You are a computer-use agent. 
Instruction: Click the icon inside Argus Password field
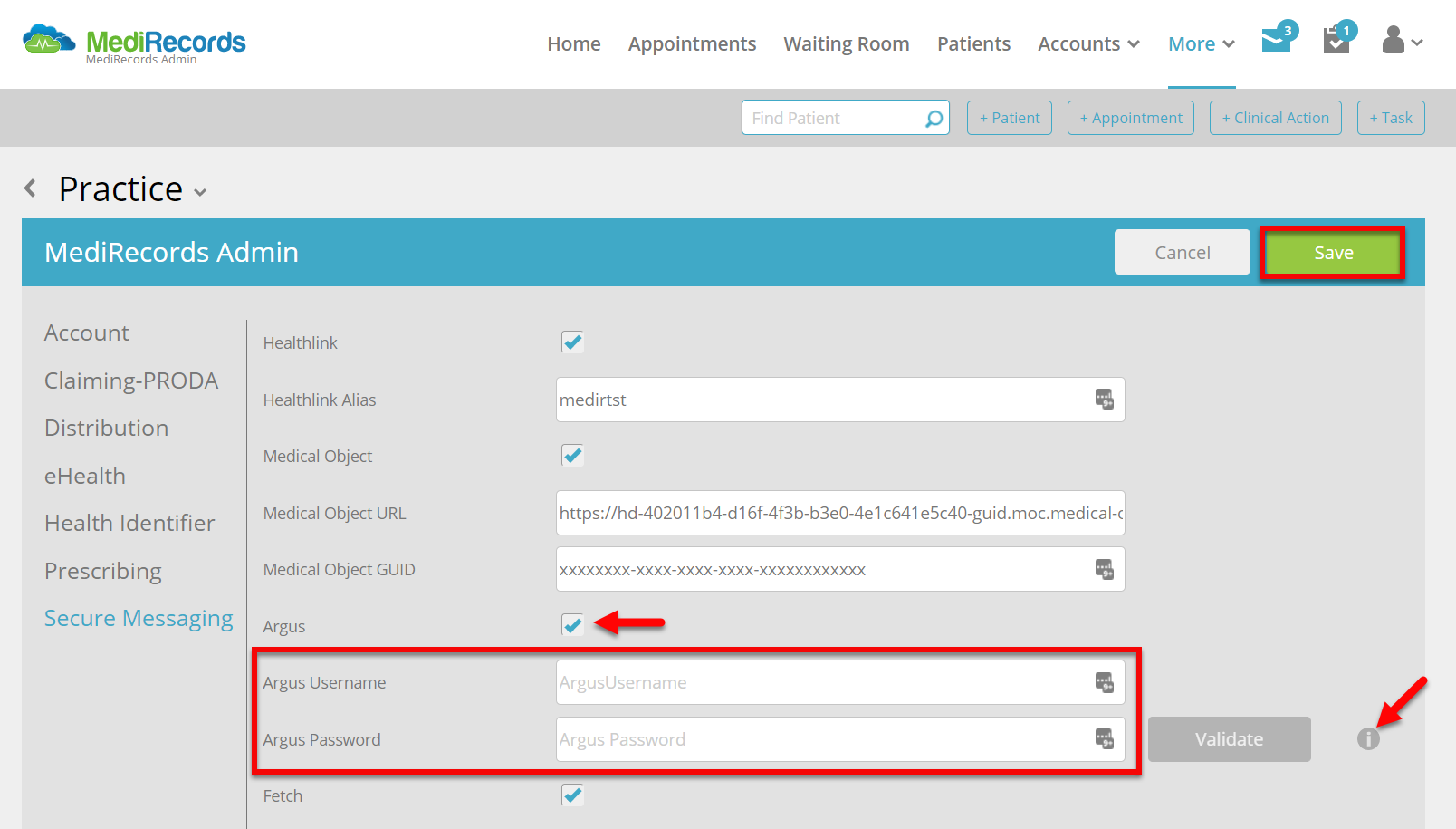click(x=1104, y=739)
